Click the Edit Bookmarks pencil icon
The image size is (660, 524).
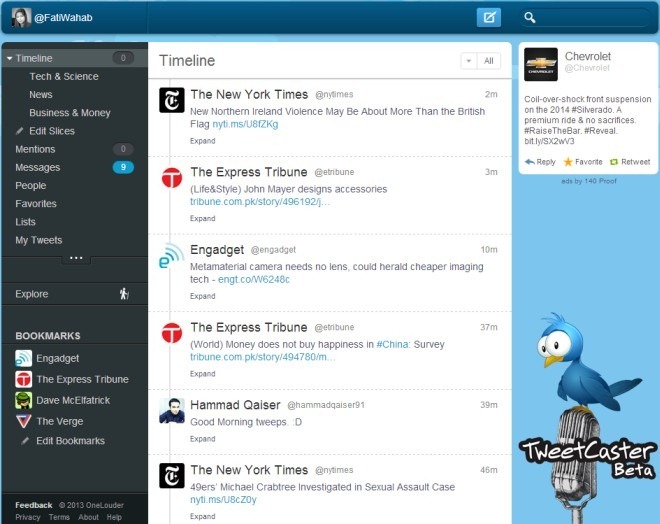click(x=25, y=441)
